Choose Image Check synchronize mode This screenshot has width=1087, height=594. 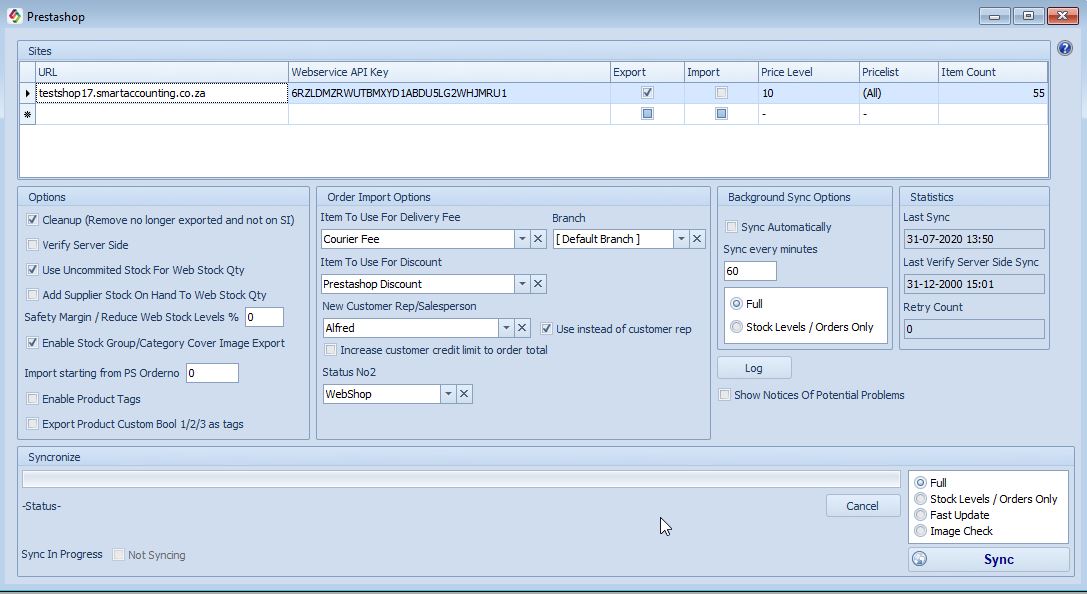[921, 531]
